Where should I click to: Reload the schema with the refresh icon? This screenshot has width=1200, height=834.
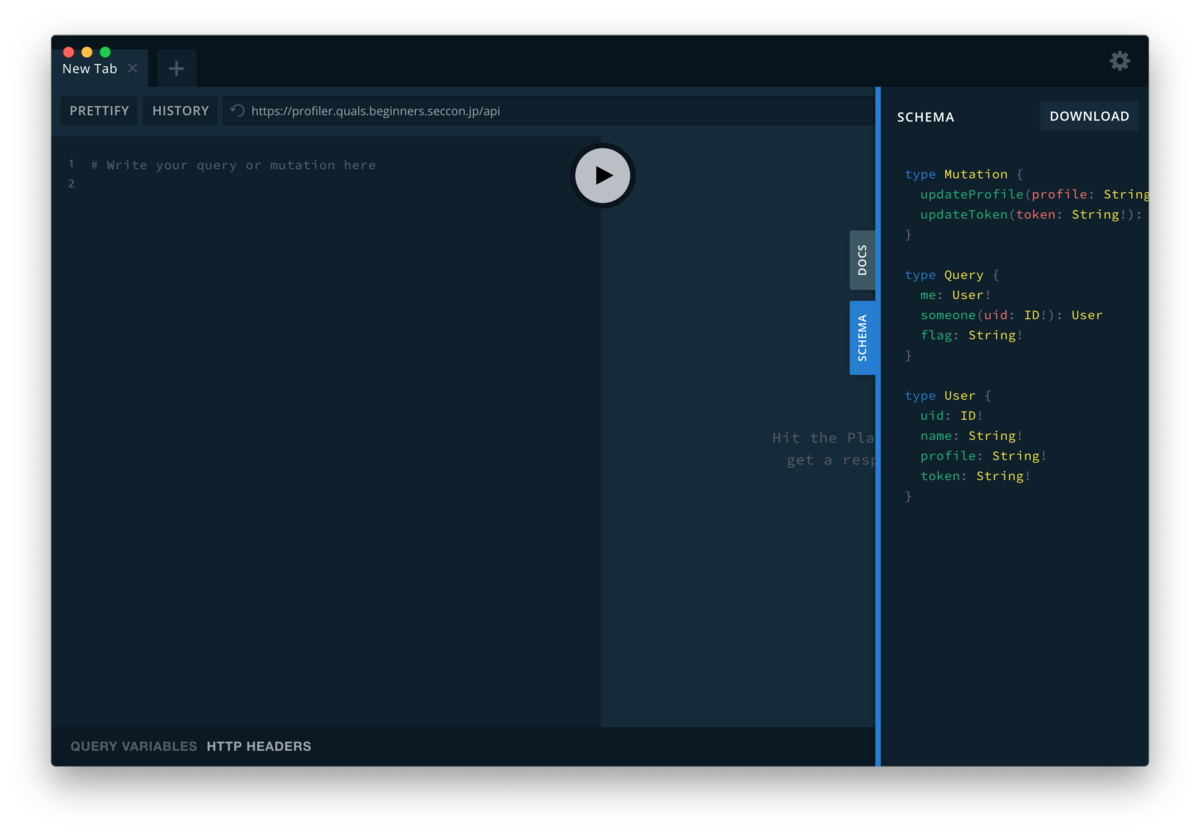[237, 111]
